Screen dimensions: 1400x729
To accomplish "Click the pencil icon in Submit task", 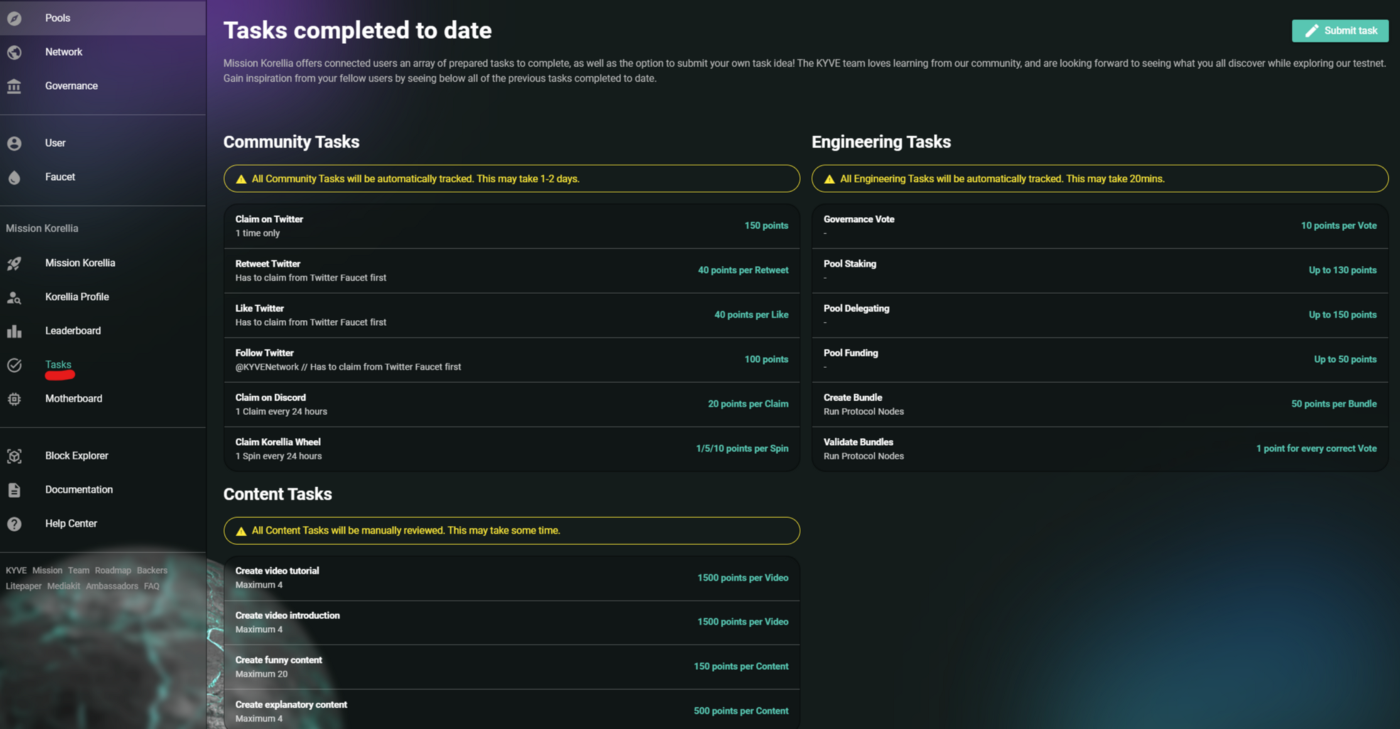I will click(x=1311, y=31).
